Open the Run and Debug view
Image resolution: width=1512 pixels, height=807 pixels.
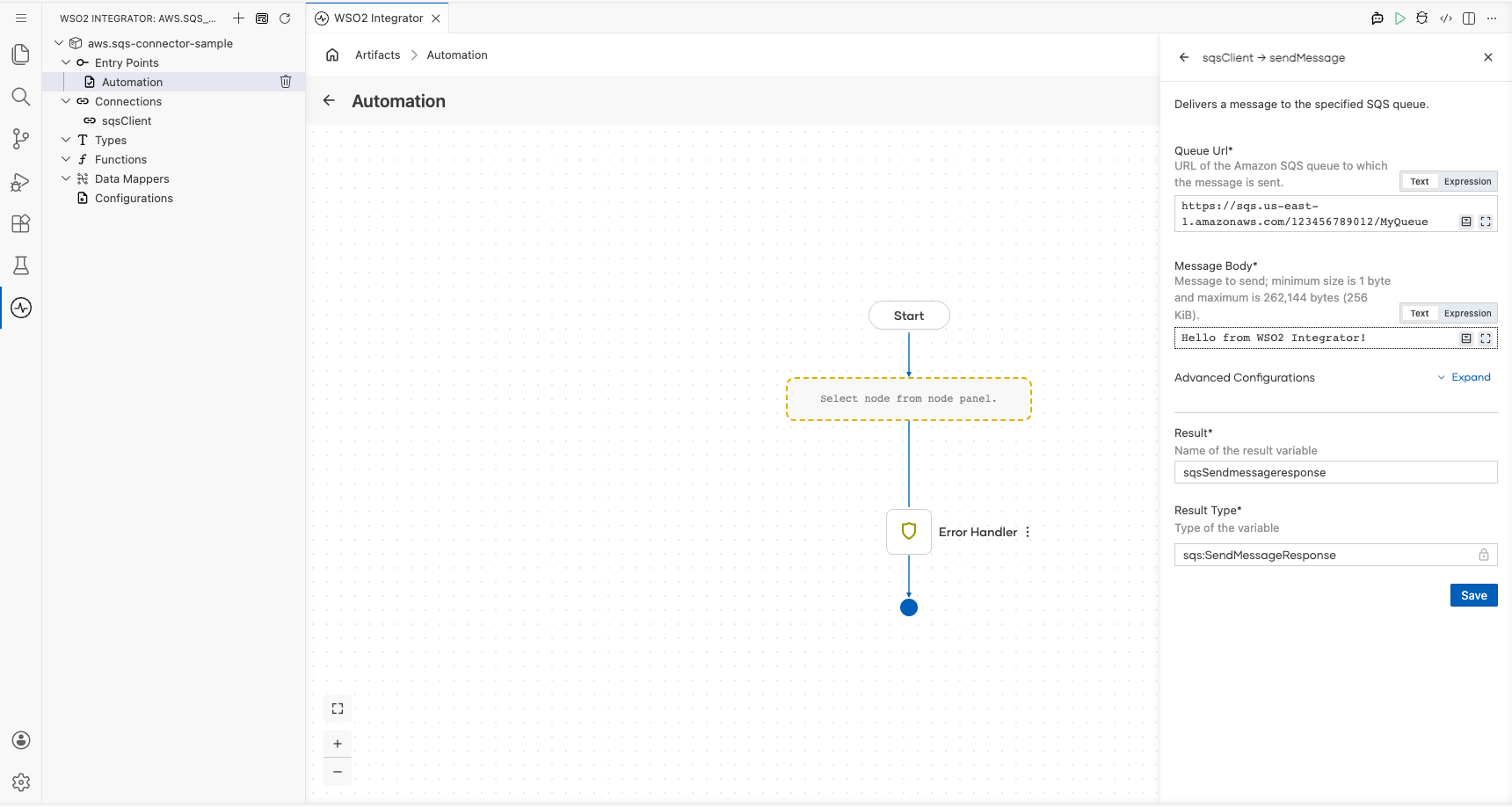coord(21,181)
